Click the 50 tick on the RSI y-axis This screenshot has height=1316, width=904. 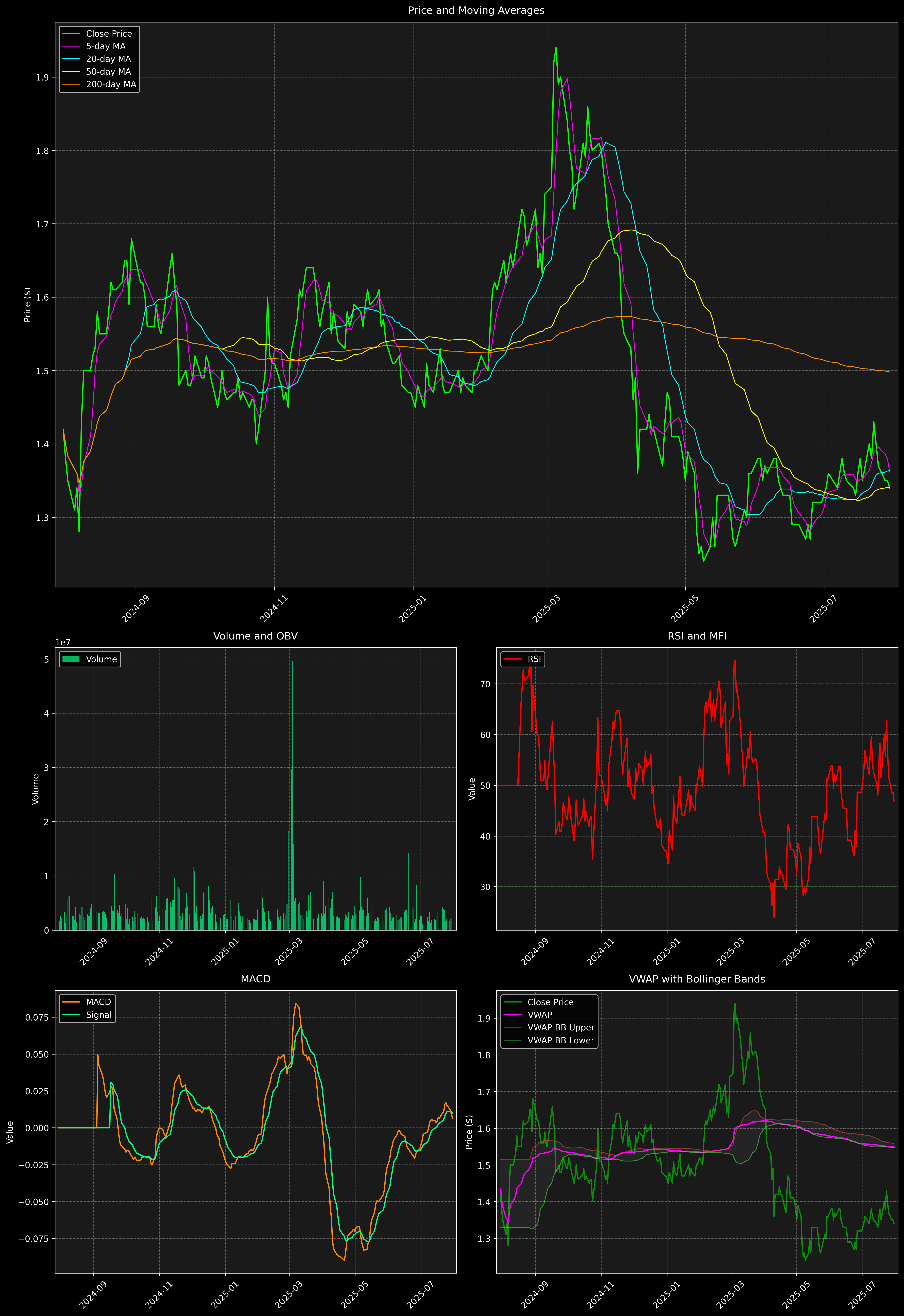click(485, 786)
